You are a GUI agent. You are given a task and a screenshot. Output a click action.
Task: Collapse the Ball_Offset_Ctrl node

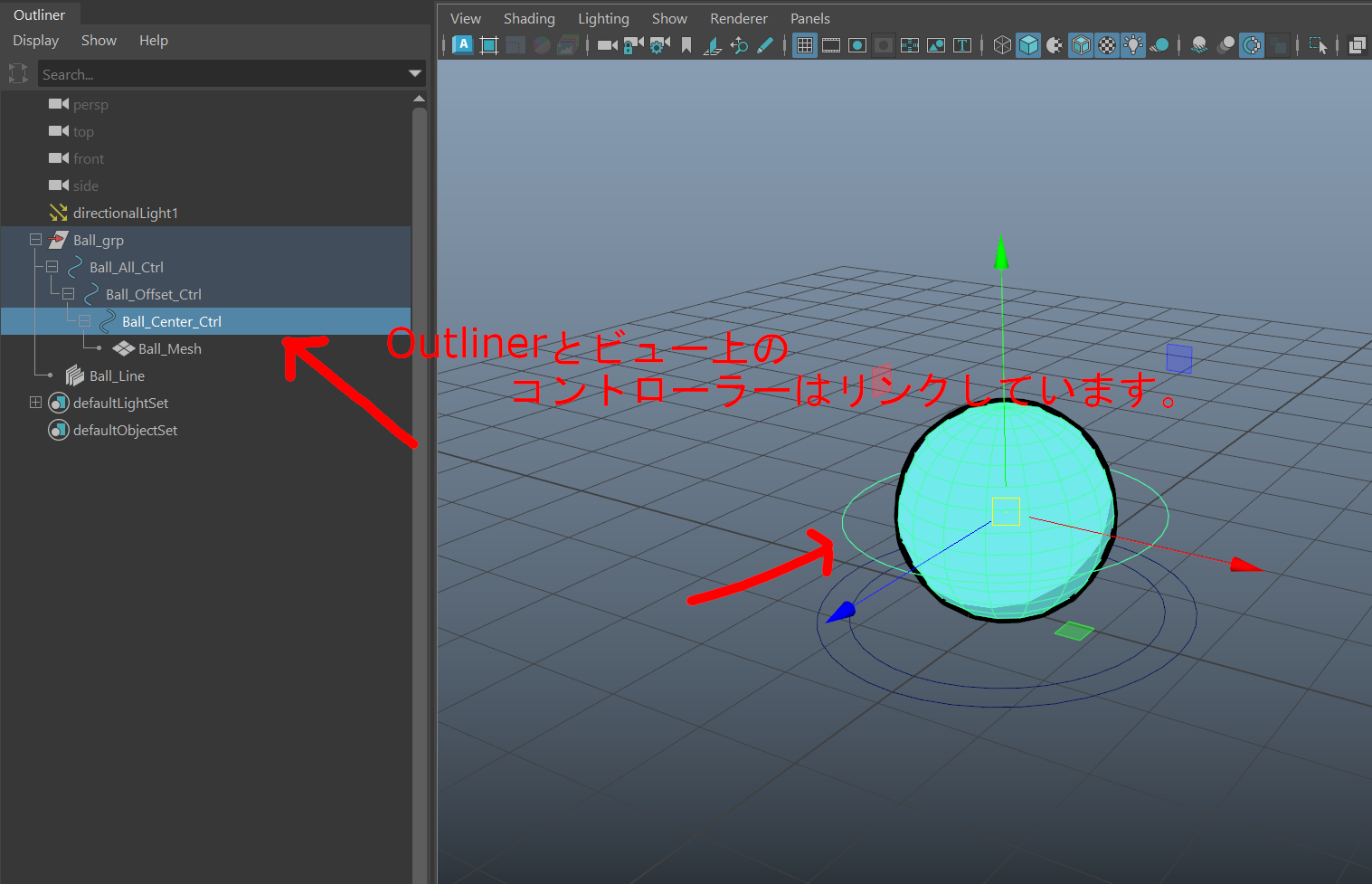pyautogui.click(x=68, y=294)
